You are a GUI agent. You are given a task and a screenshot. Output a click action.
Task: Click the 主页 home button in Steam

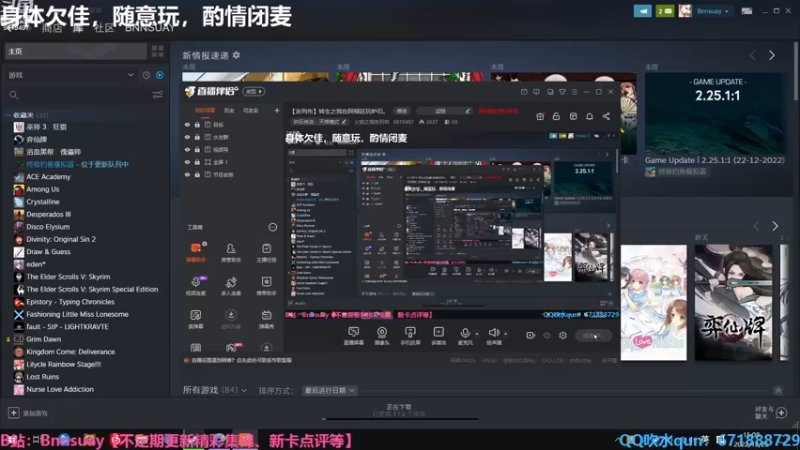coord(76,51)
